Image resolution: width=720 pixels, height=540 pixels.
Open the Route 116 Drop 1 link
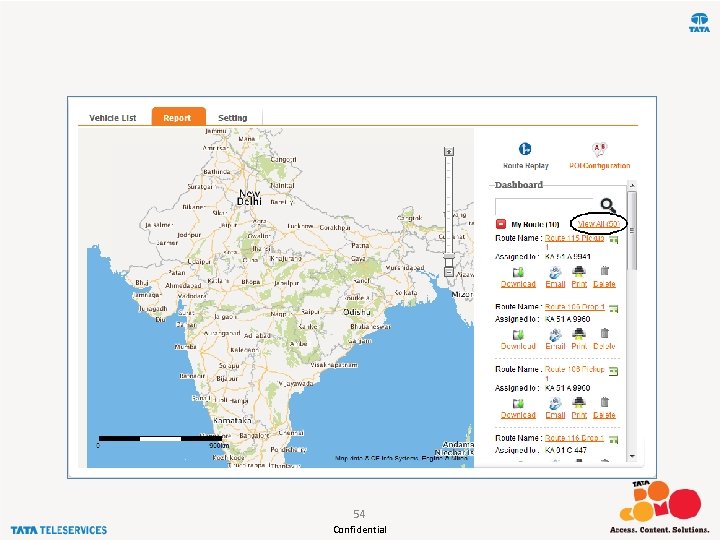coord(574,438)
